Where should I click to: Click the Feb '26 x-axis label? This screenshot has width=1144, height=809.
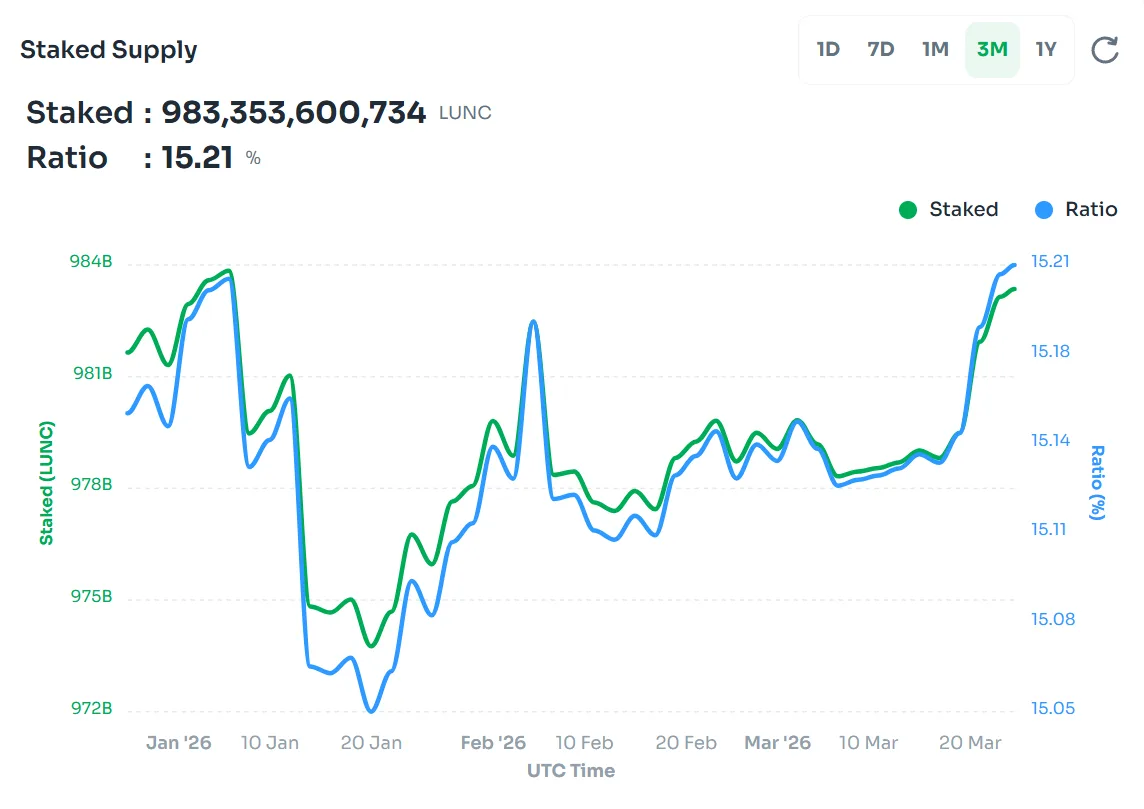tap(493, 743)
